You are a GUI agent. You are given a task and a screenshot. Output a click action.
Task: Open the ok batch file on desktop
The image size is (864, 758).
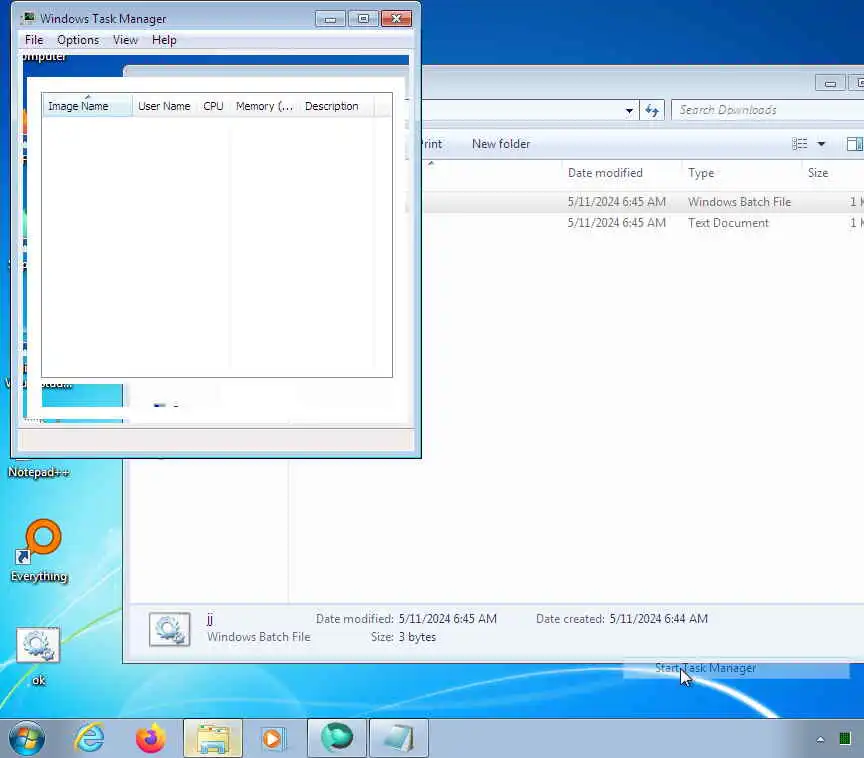pos(38,656)
